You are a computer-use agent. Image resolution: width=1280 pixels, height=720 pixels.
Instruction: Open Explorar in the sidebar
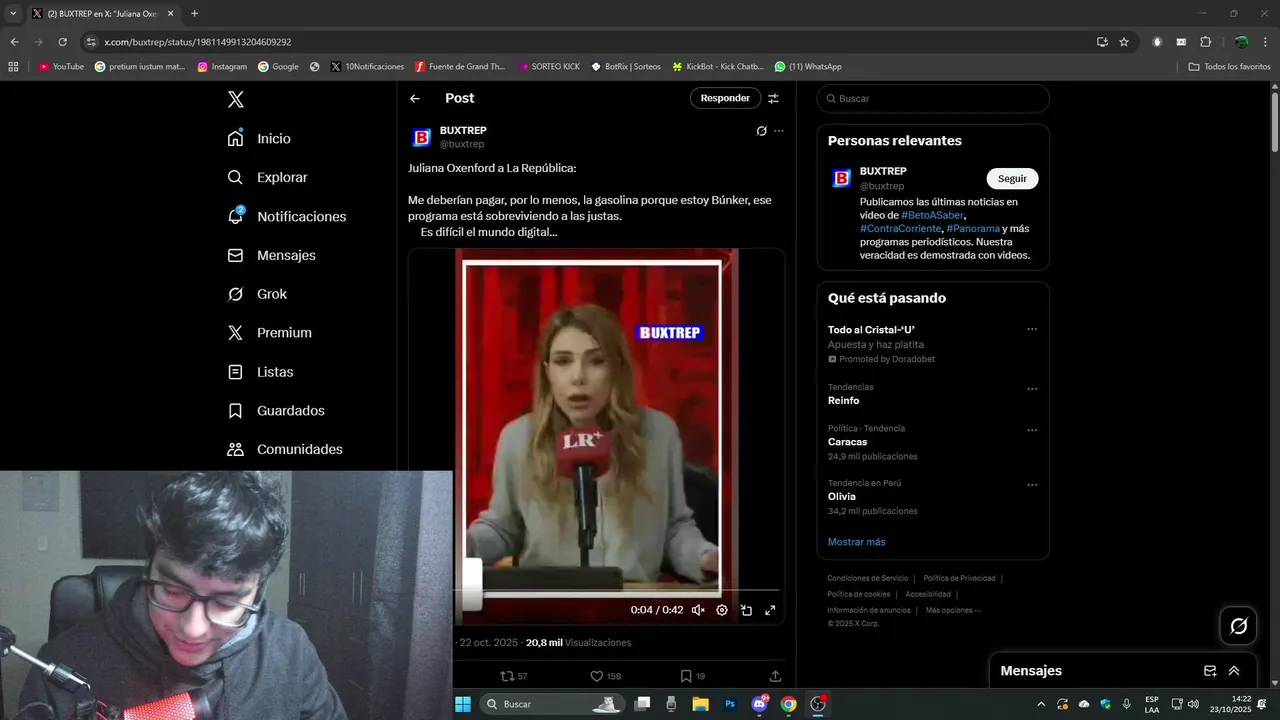[268, 177]
